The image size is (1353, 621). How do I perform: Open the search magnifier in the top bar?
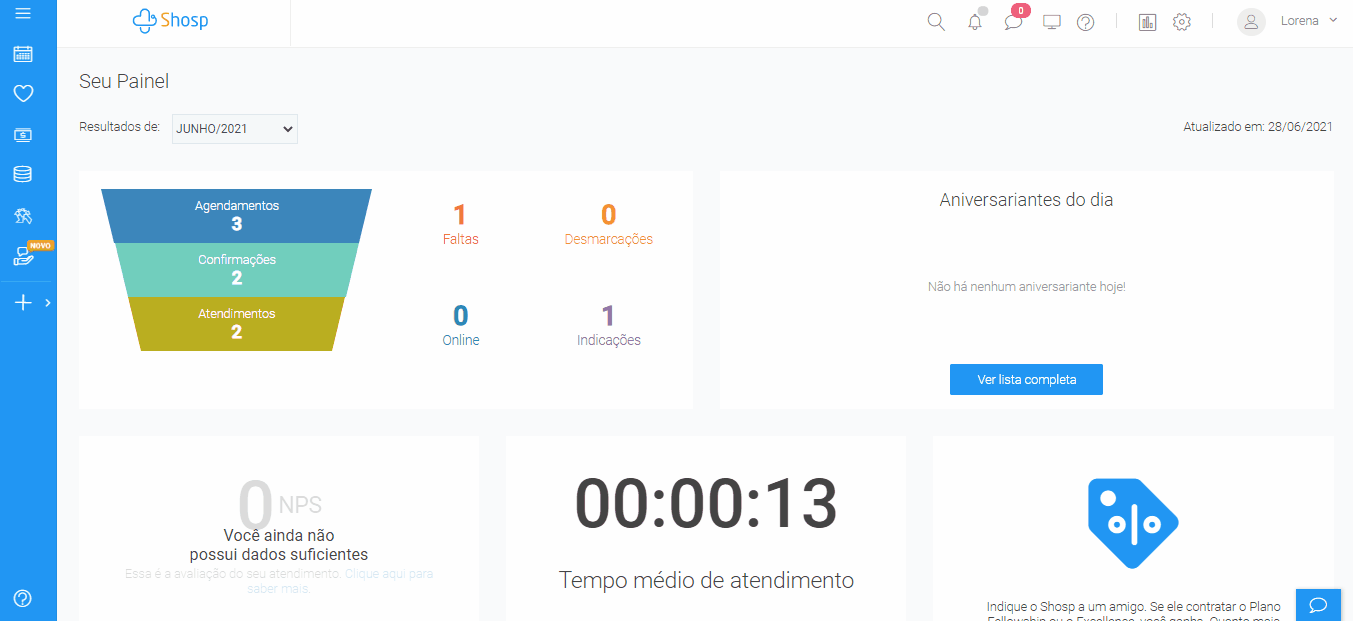click(x=935, y=20)
